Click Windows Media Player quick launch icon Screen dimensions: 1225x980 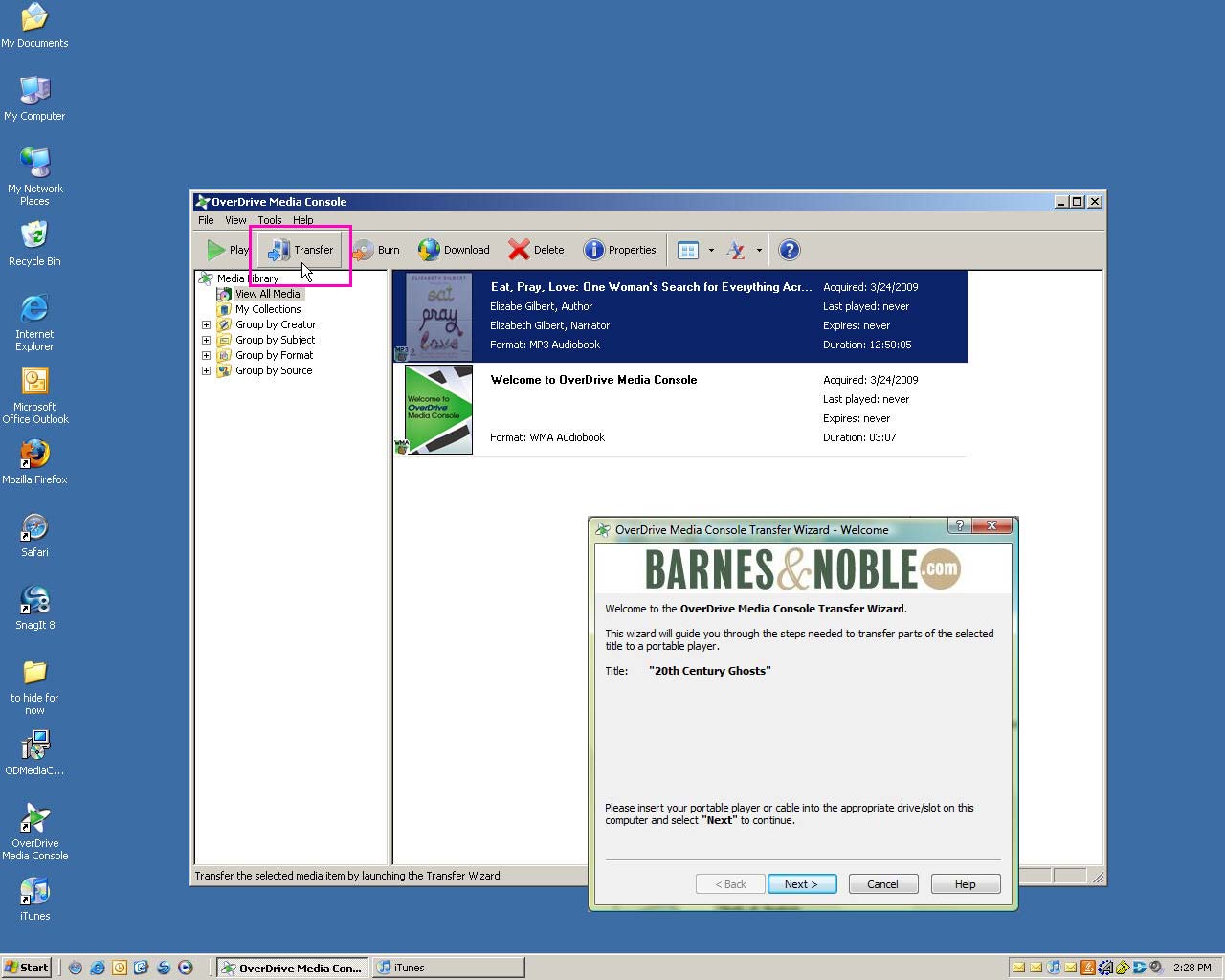point(186,968)
